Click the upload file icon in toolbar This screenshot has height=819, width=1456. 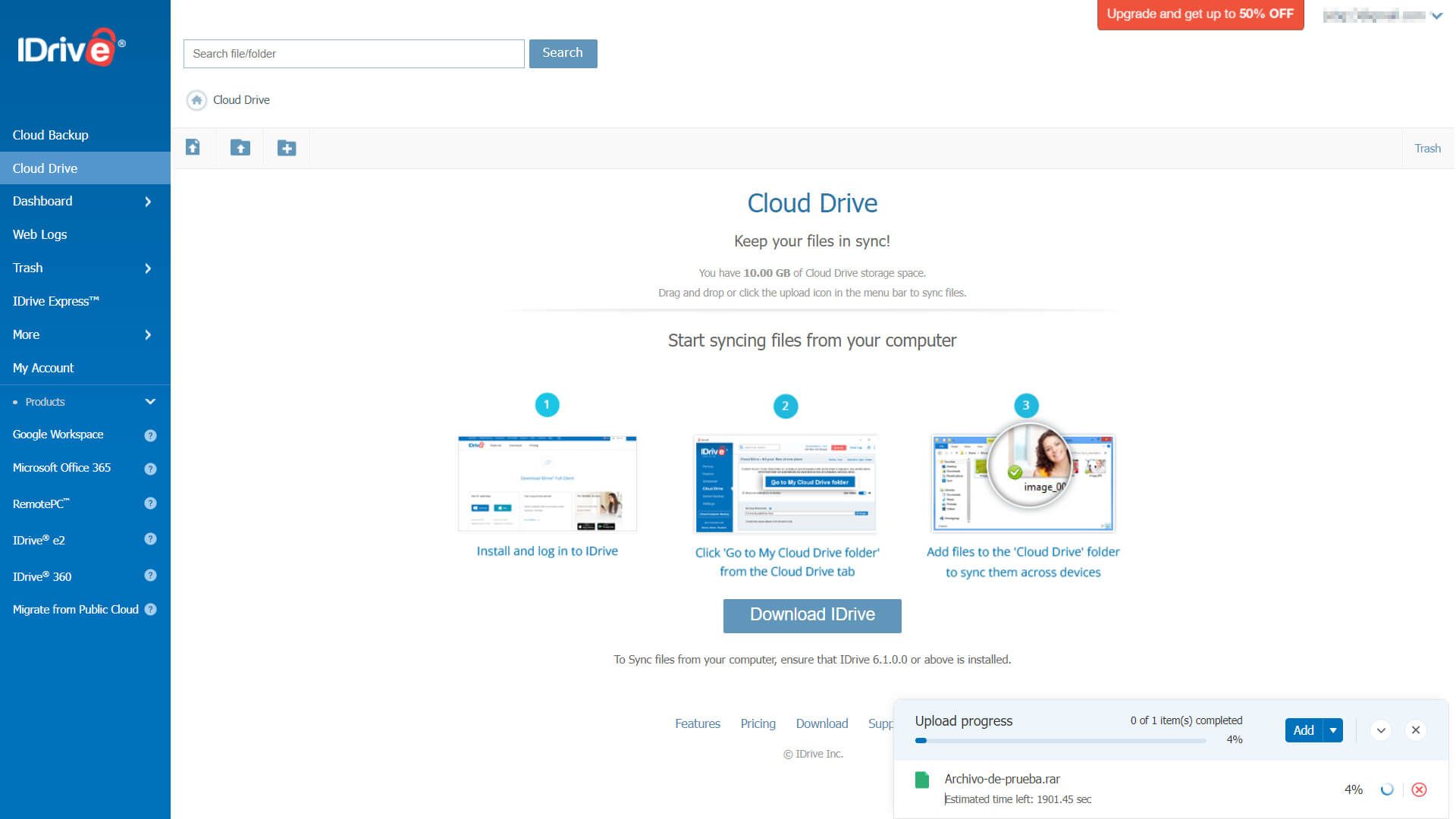(193, 148)
